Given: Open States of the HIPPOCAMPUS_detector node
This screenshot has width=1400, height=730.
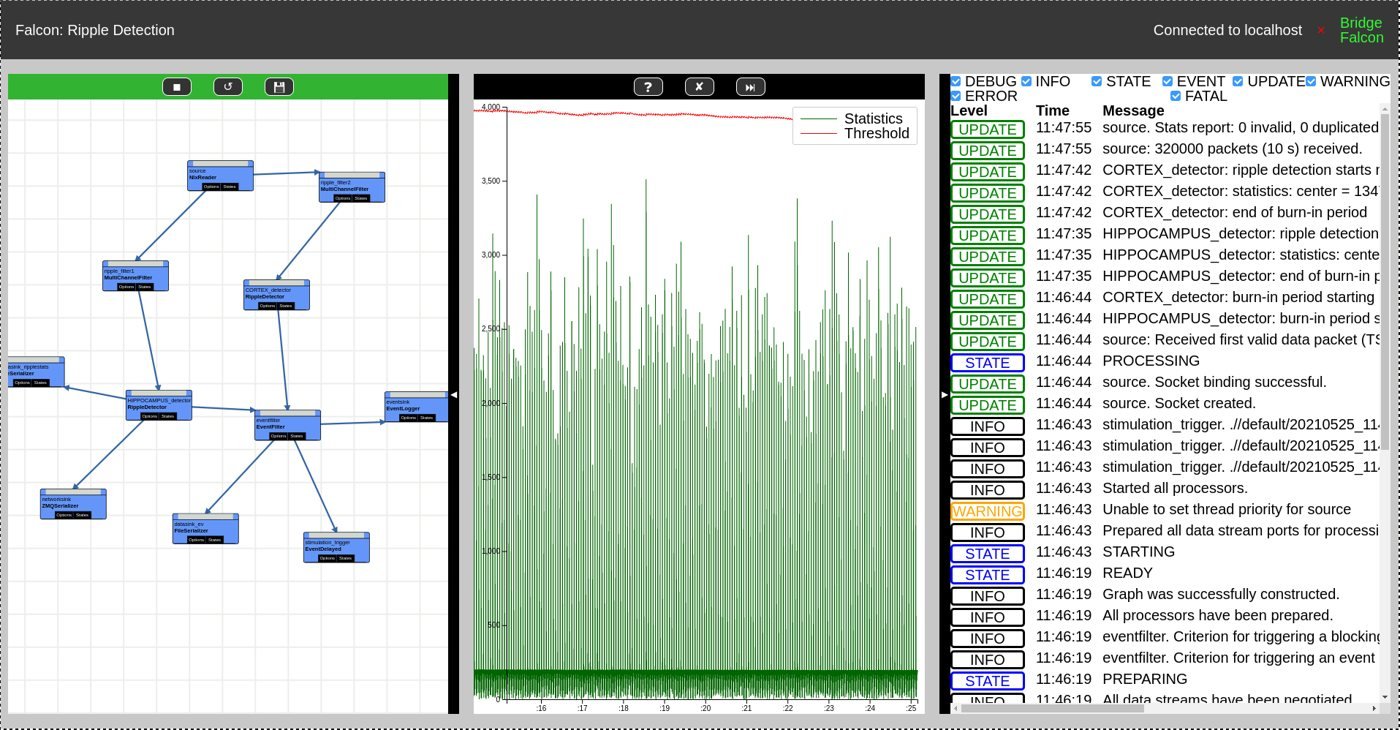Looking at the screenshot, I should coord(168,416).
